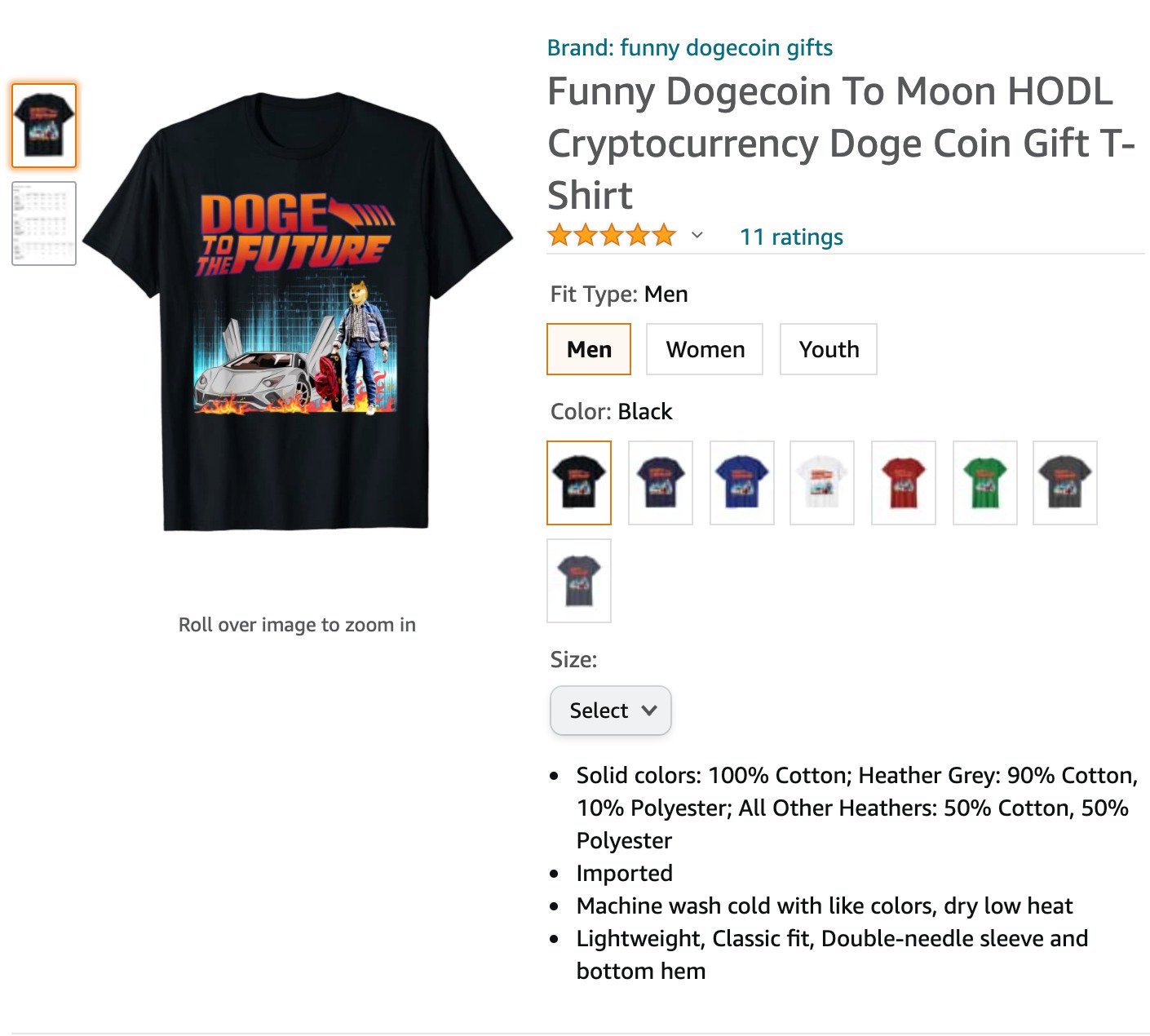
Task: Expand the star rating breakdown chevron
Action: point(697,236)
